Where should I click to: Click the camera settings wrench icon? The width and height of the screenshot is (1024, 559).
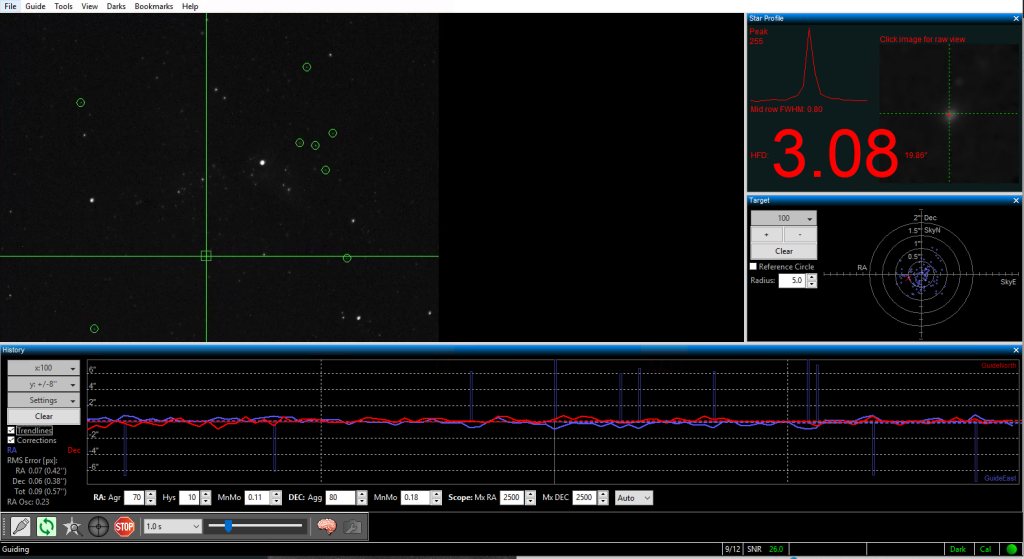click(x=353, y=526)
